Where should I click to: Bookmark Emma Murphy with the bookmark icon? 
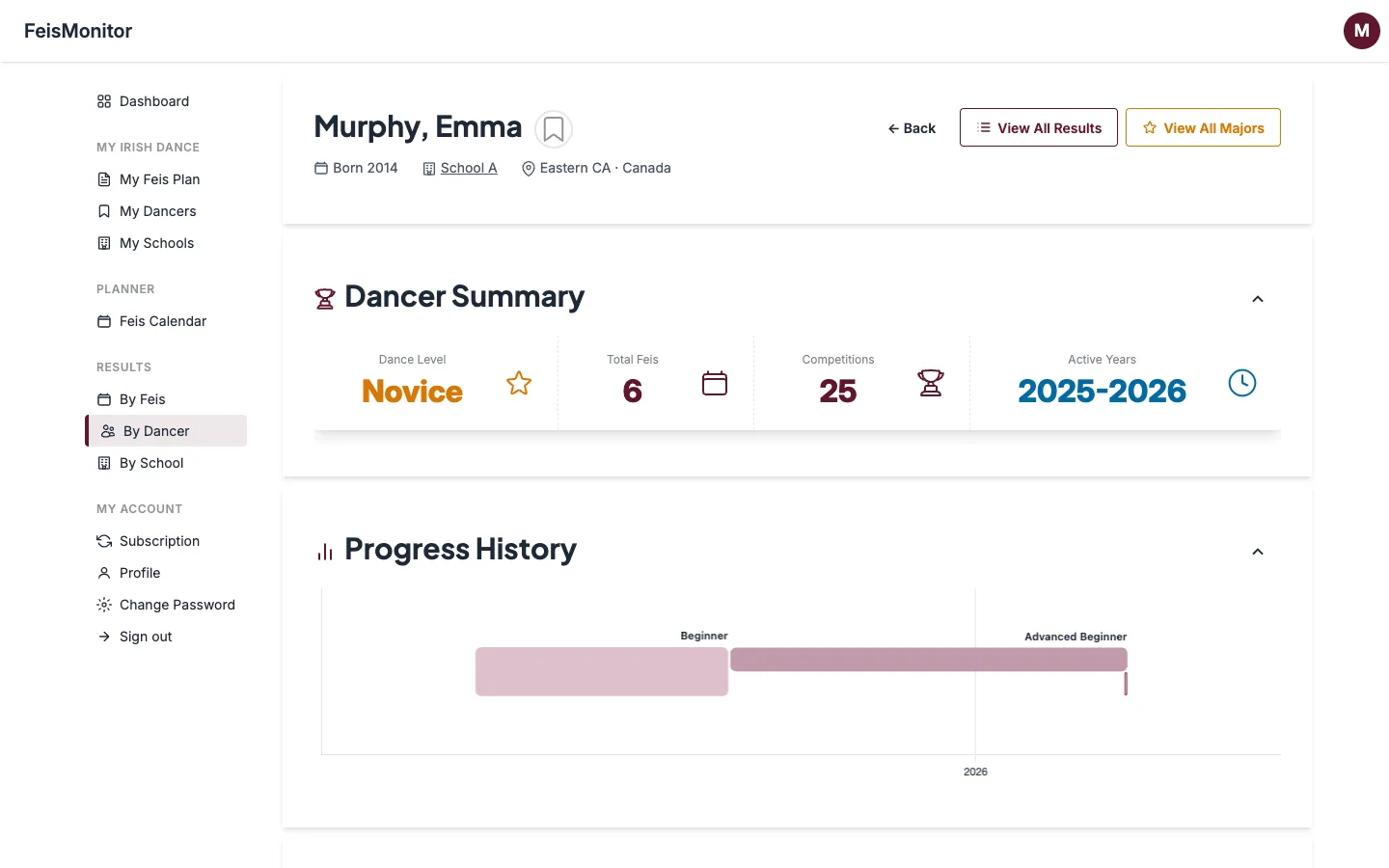click(553, 127)
